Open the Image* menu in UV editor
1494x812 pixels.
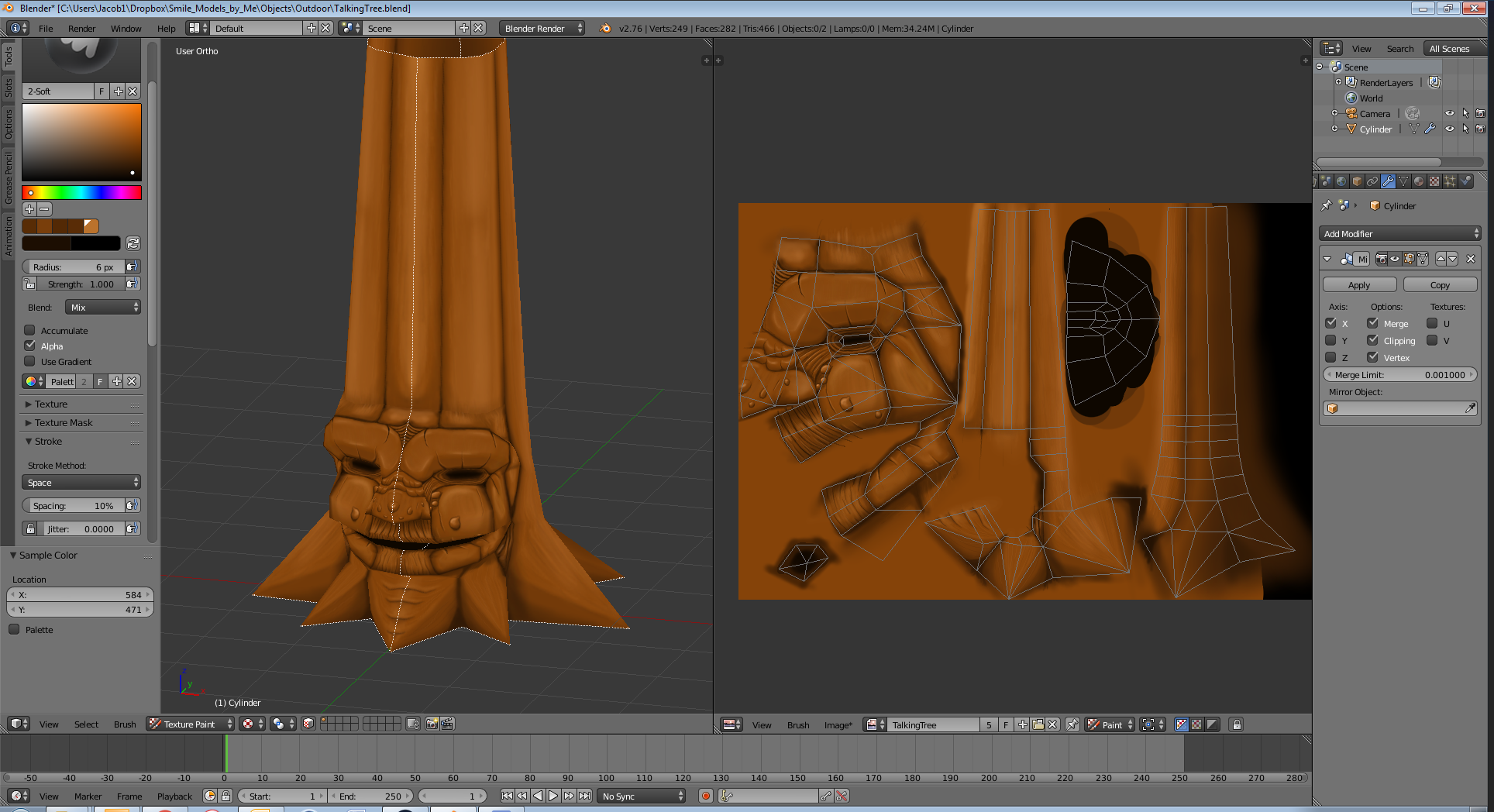pos(838,725)
